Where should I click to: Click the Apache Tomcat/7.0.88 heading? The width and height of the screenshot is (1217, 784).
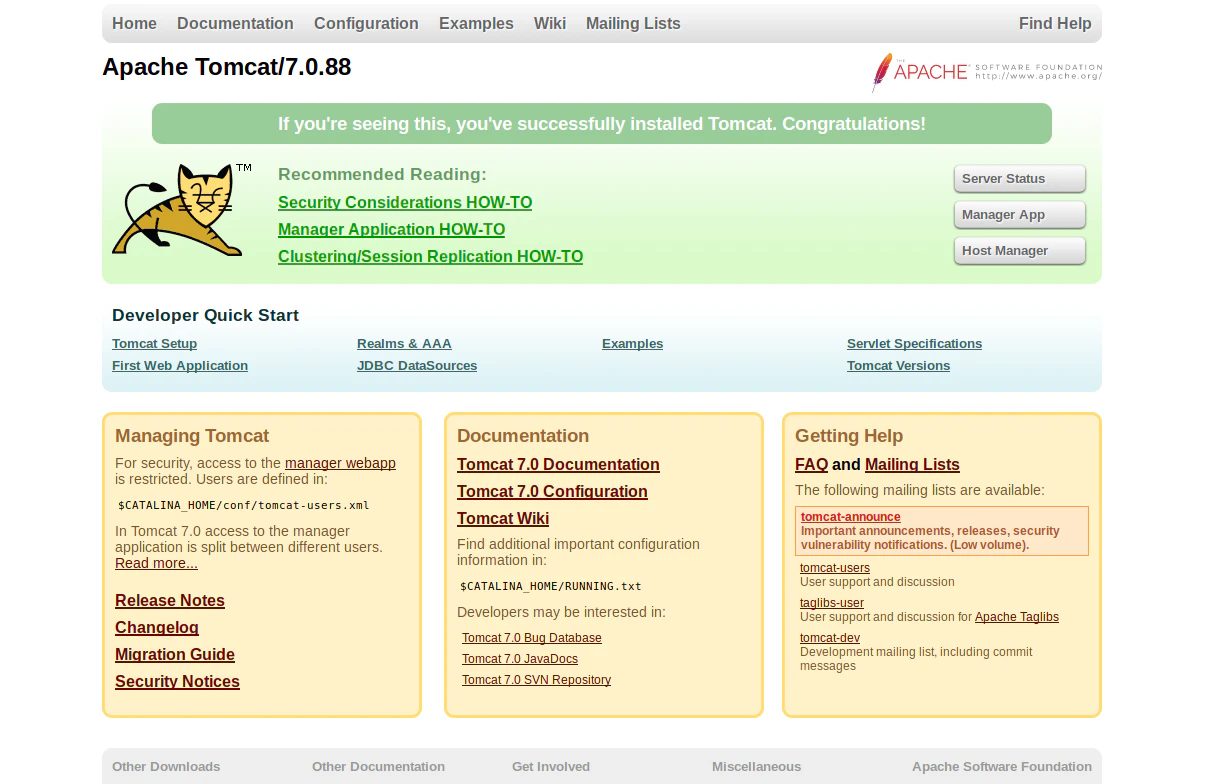(x=227, y=67)
